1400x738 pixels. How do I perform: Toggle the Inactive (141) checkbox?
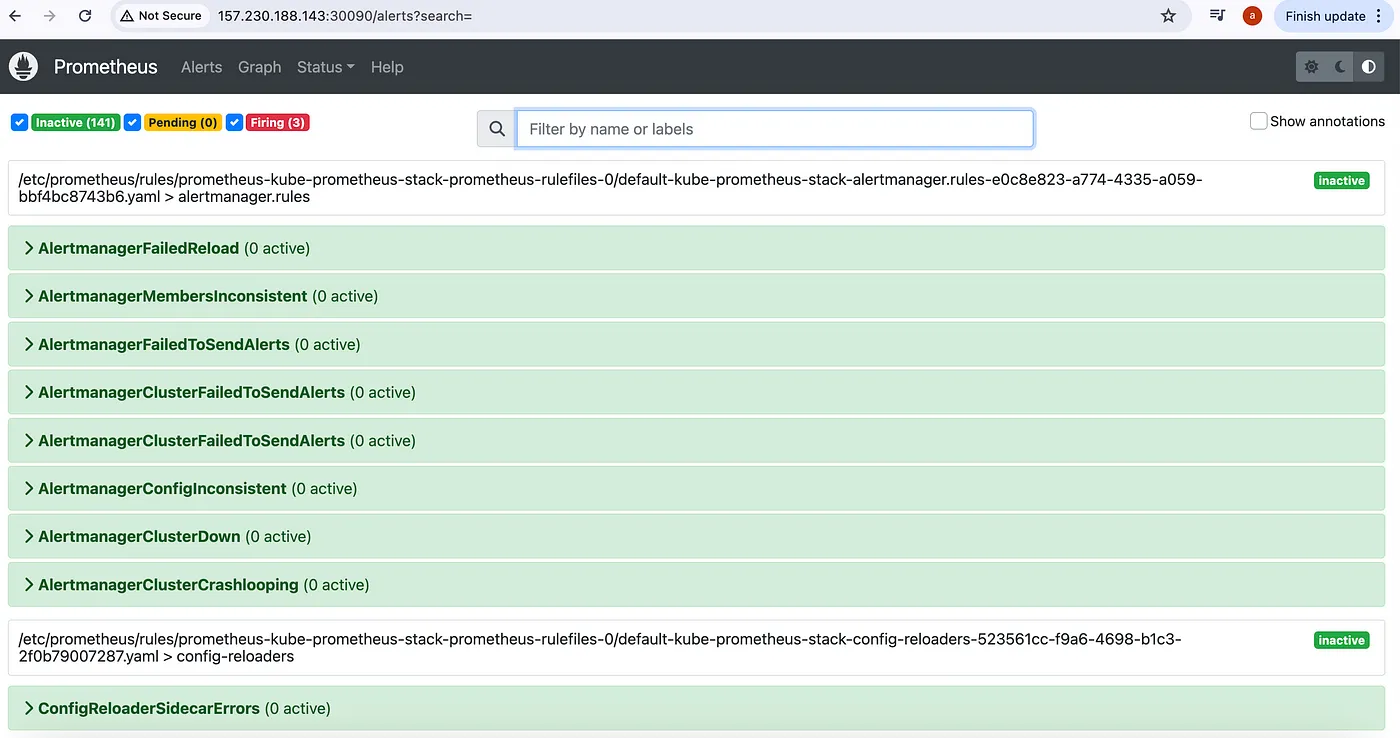(x=19, y=122)
